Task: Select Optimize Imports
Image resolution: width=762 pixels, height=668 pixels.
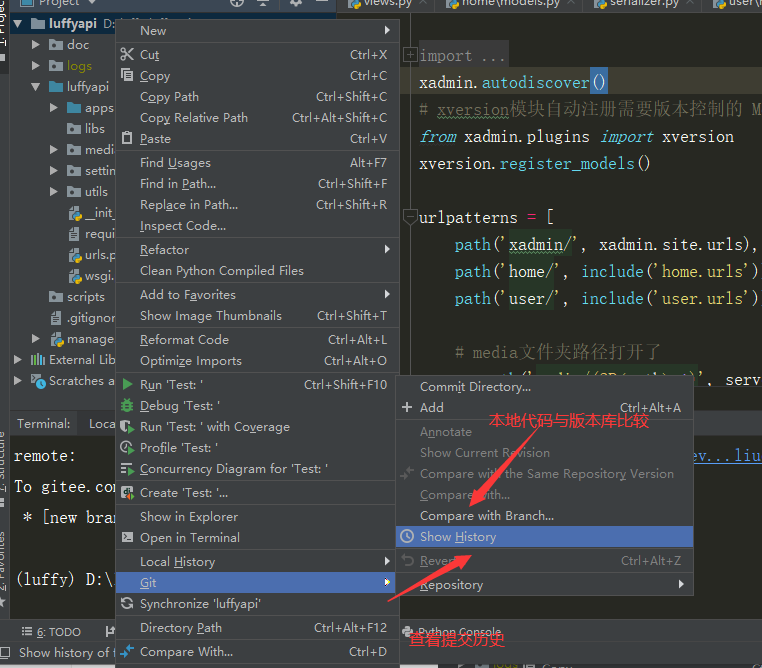Action: click(258, 360)
